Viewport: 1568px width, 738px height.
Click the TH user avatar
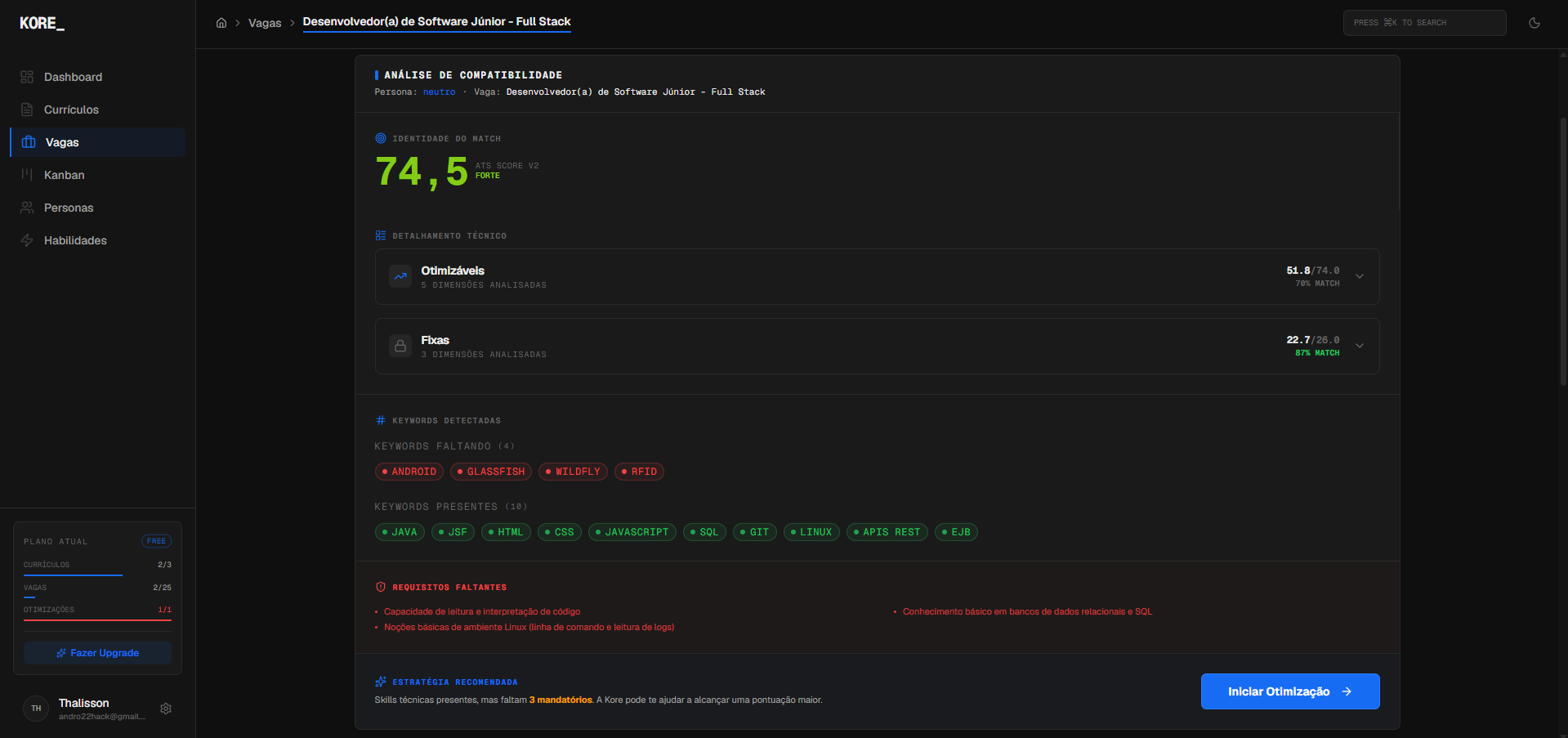[x=36, y=709]
